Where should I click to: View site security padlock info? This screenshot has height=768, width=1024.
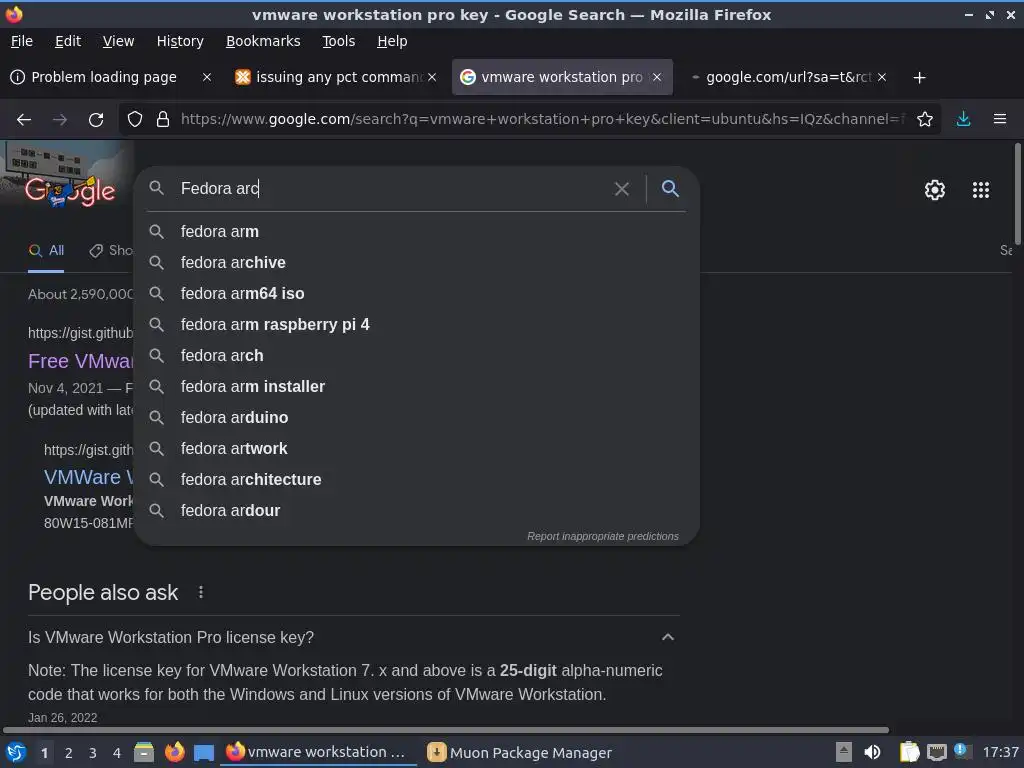pyautogui.click(x=163, y=120)
